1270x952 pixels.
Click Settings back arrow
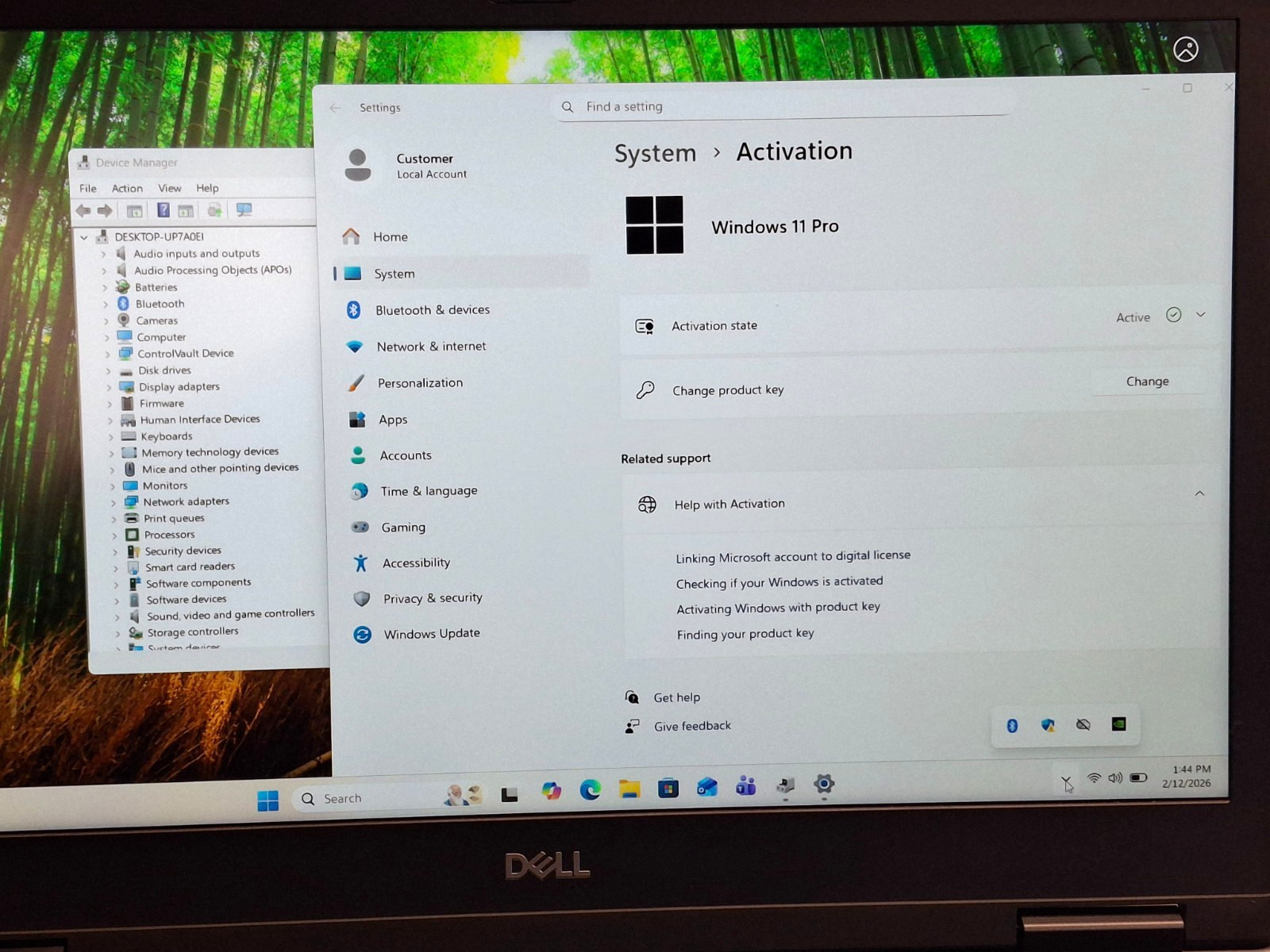(x=335, y=108)
